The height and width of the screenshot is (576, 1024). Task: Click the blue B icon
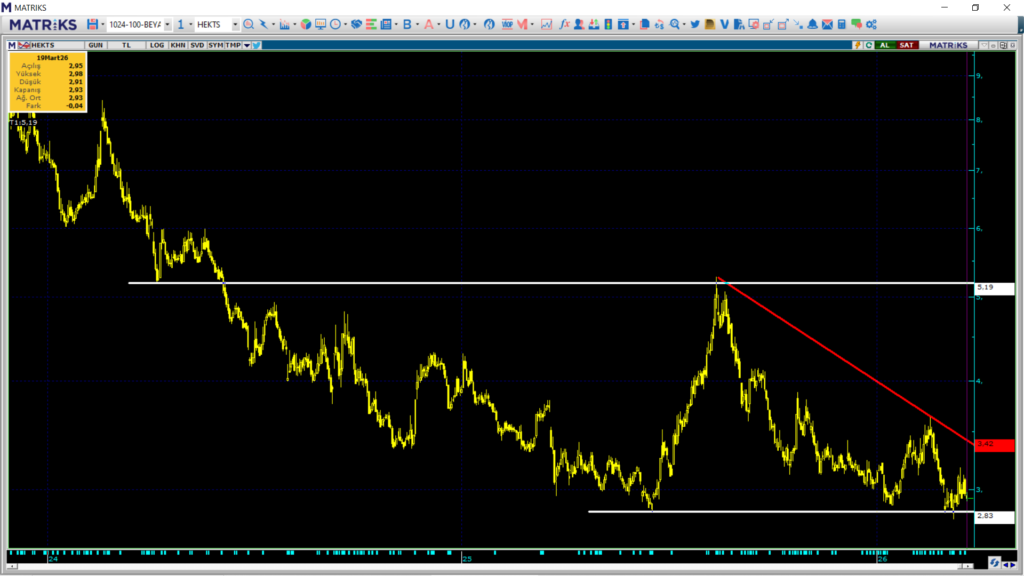[x=408, y=24]
